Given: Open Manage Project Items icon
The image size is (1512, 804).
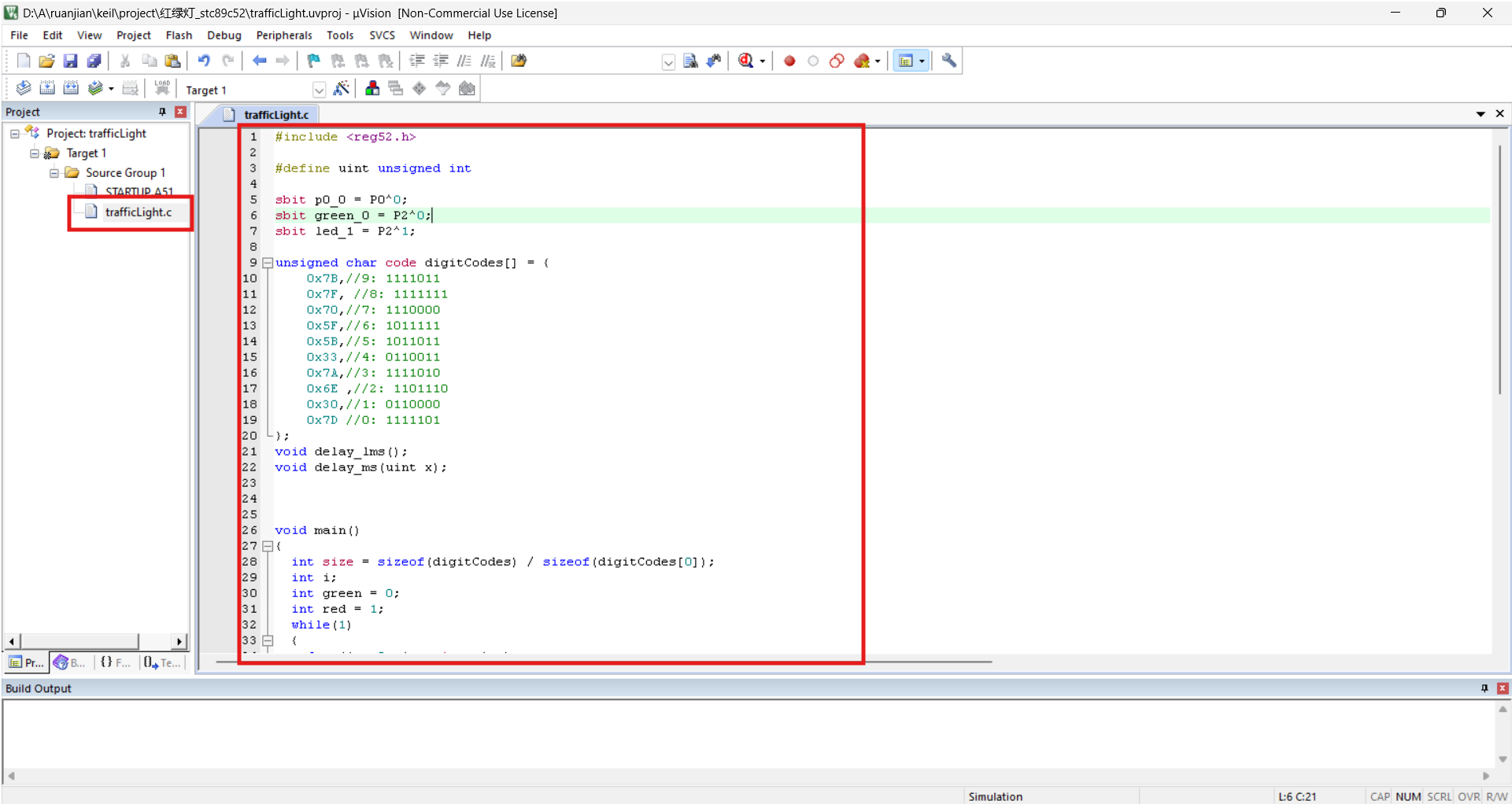Looking at the screenshot, I should coord(372,88).
